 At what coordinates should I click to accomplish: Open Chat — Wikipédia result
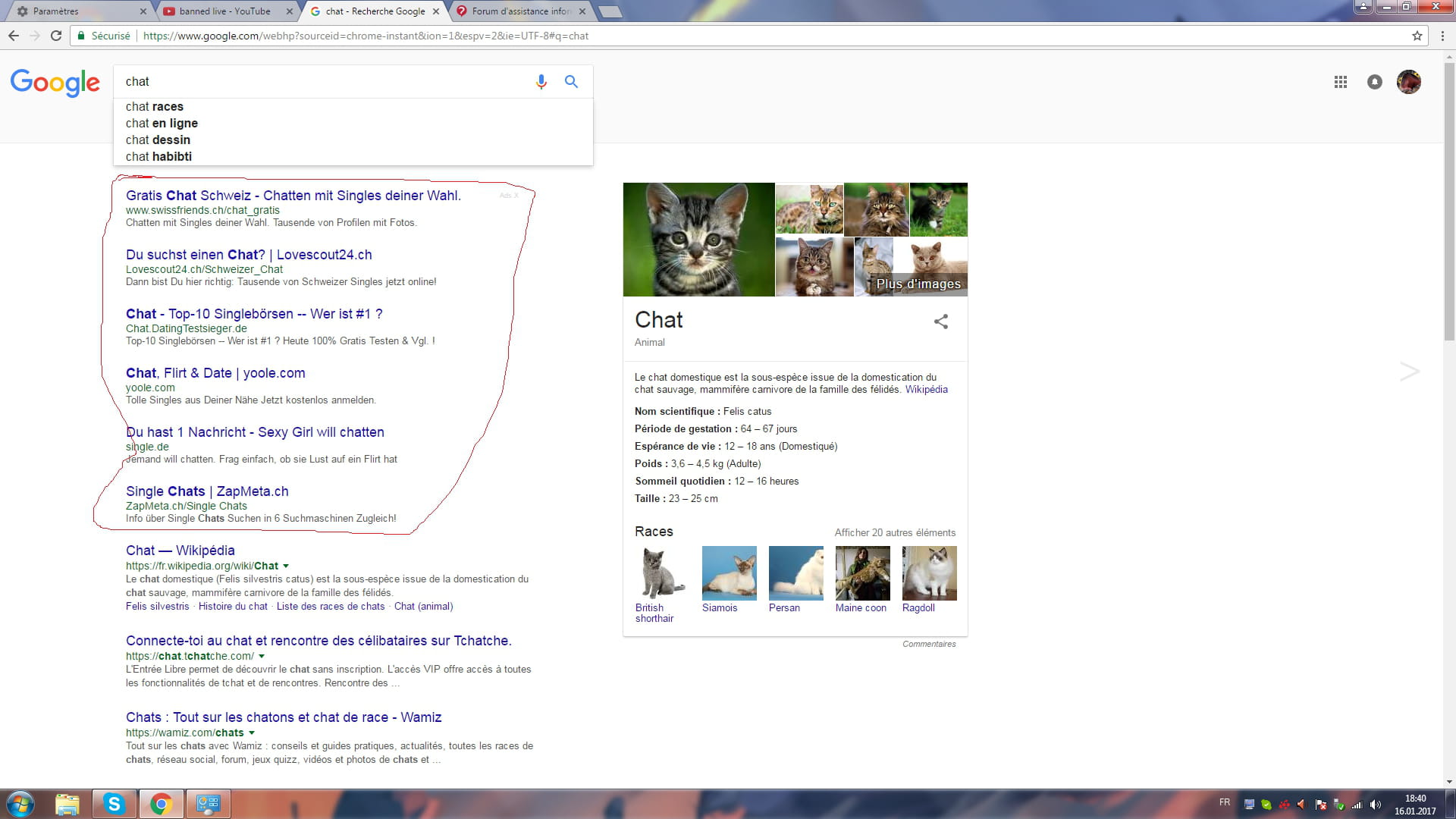click(x=180, y=550)
